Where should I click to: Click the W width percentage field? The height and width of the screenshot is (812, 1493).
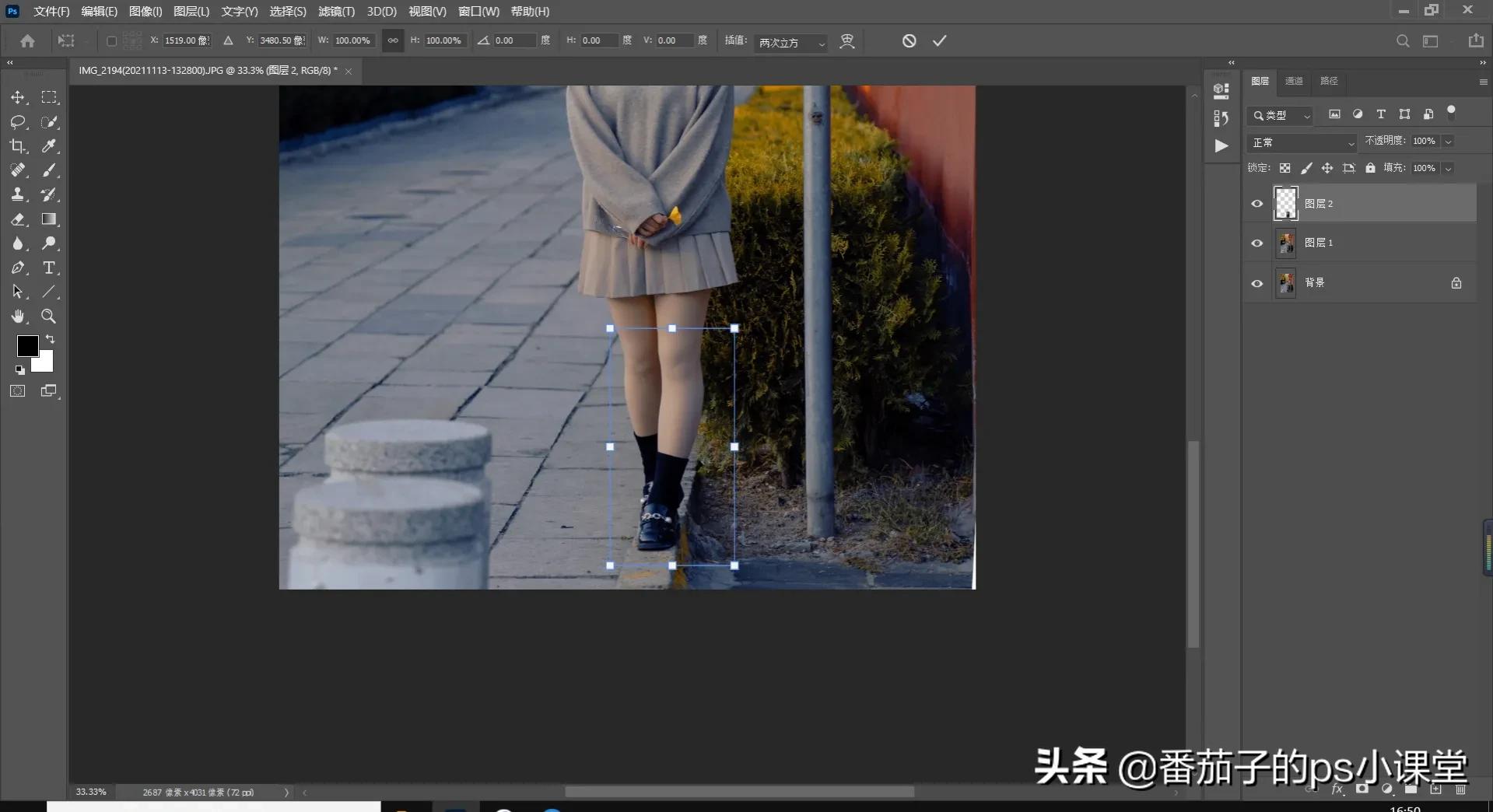(352, 40)
